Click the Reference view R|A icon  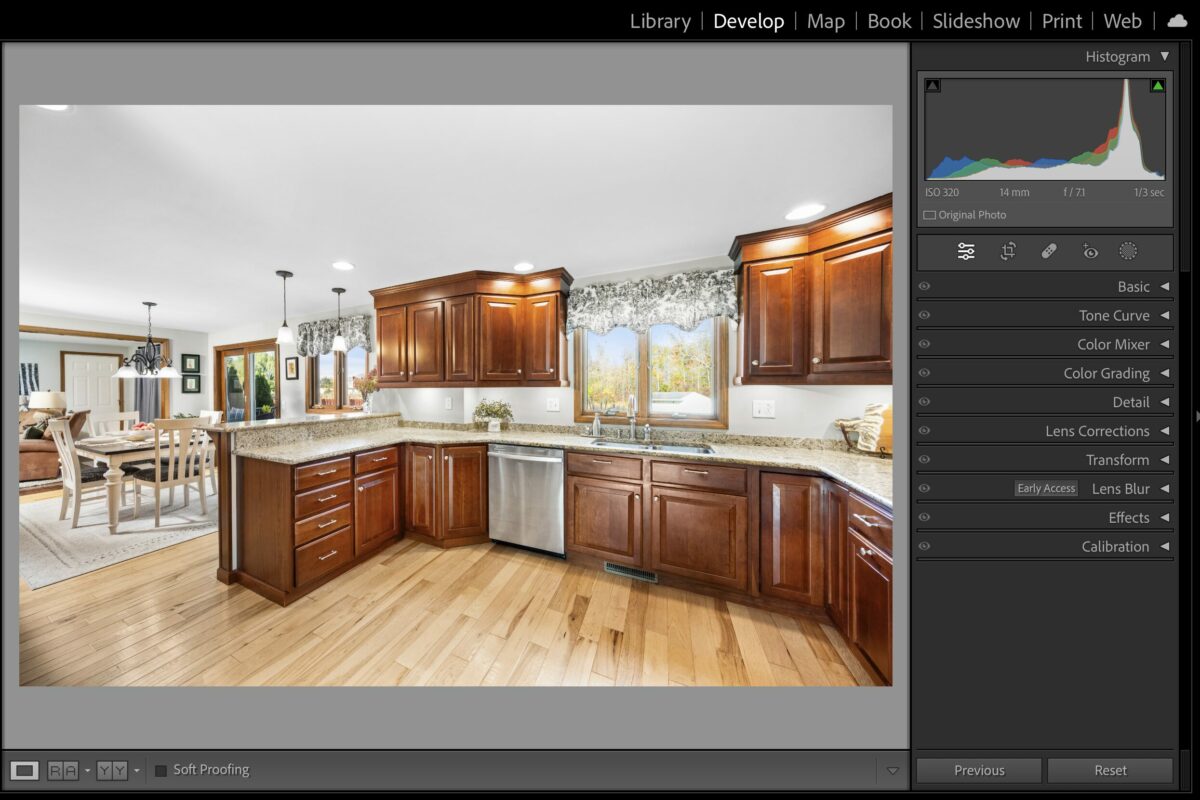(x=63, y=770)
